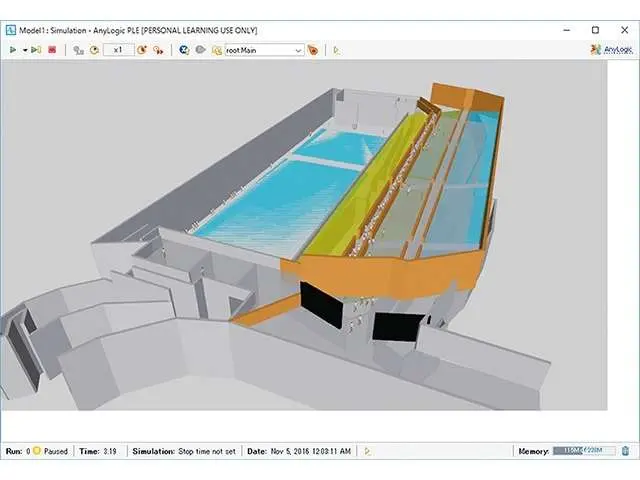Click the AnyLogic logo link
This screenshot has width=640, height=480.
point(610,49)
